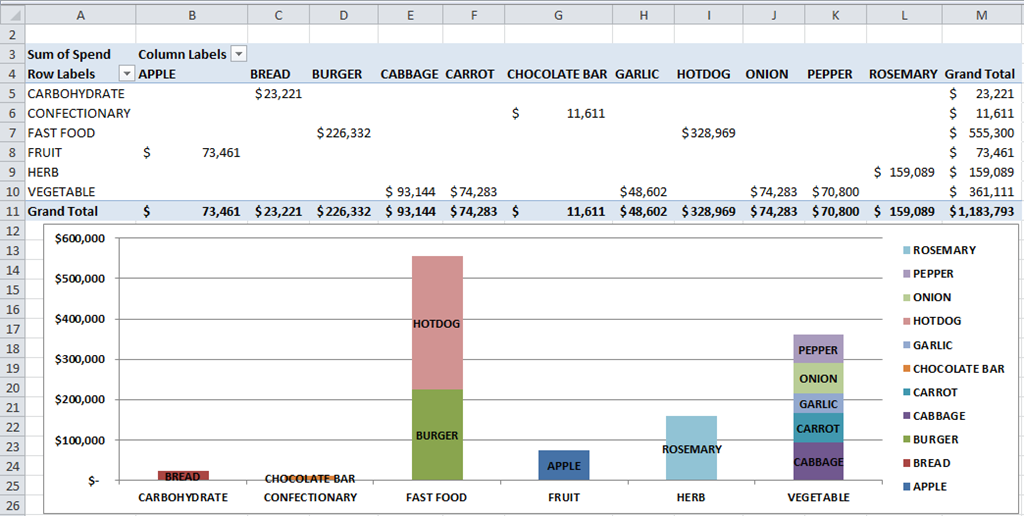
Task: Click the HOTDOG column header cell
Action: click(709, 74)
